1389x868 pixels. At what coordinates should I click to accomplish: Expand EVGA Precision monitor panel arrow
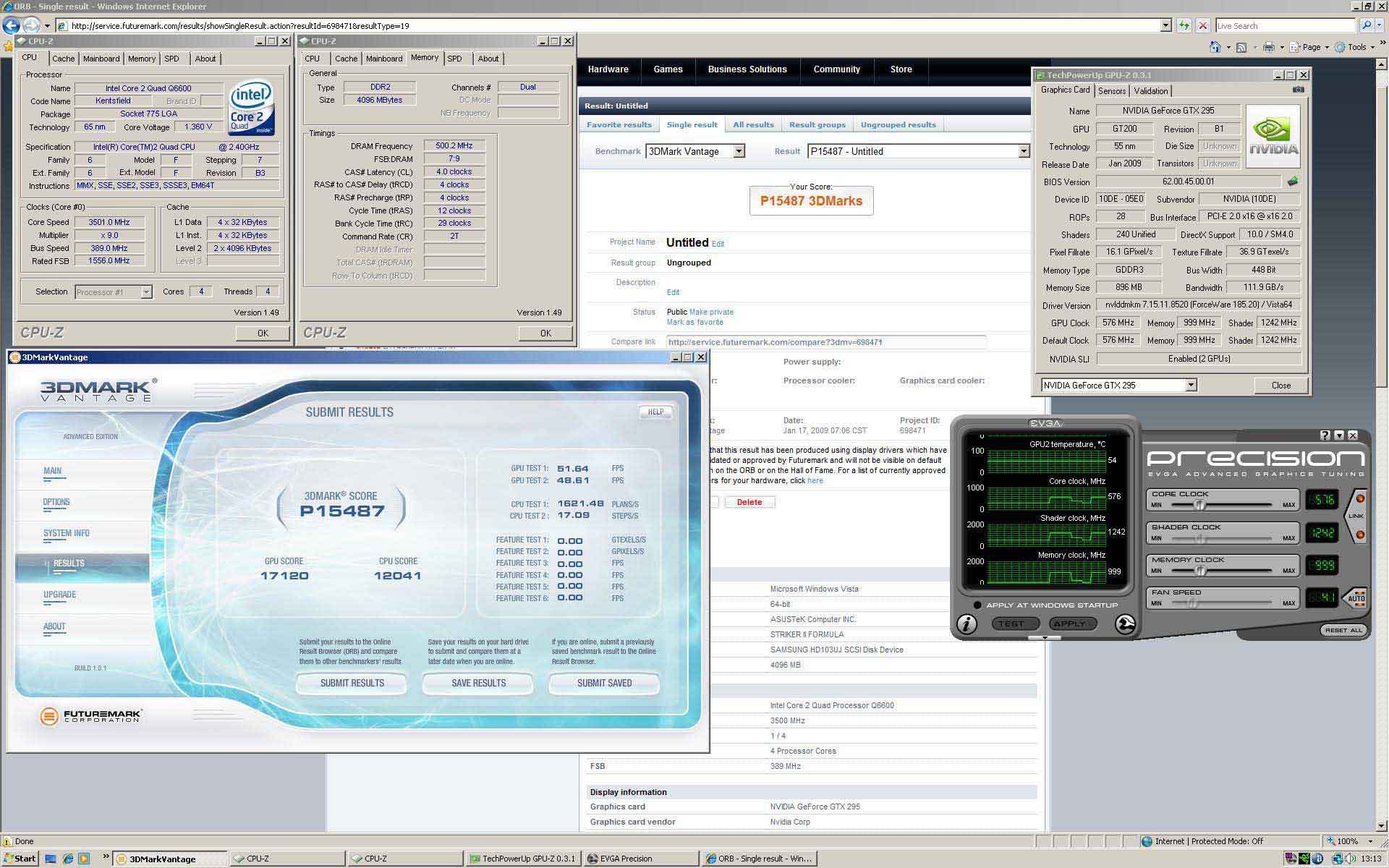(1045, 638)
